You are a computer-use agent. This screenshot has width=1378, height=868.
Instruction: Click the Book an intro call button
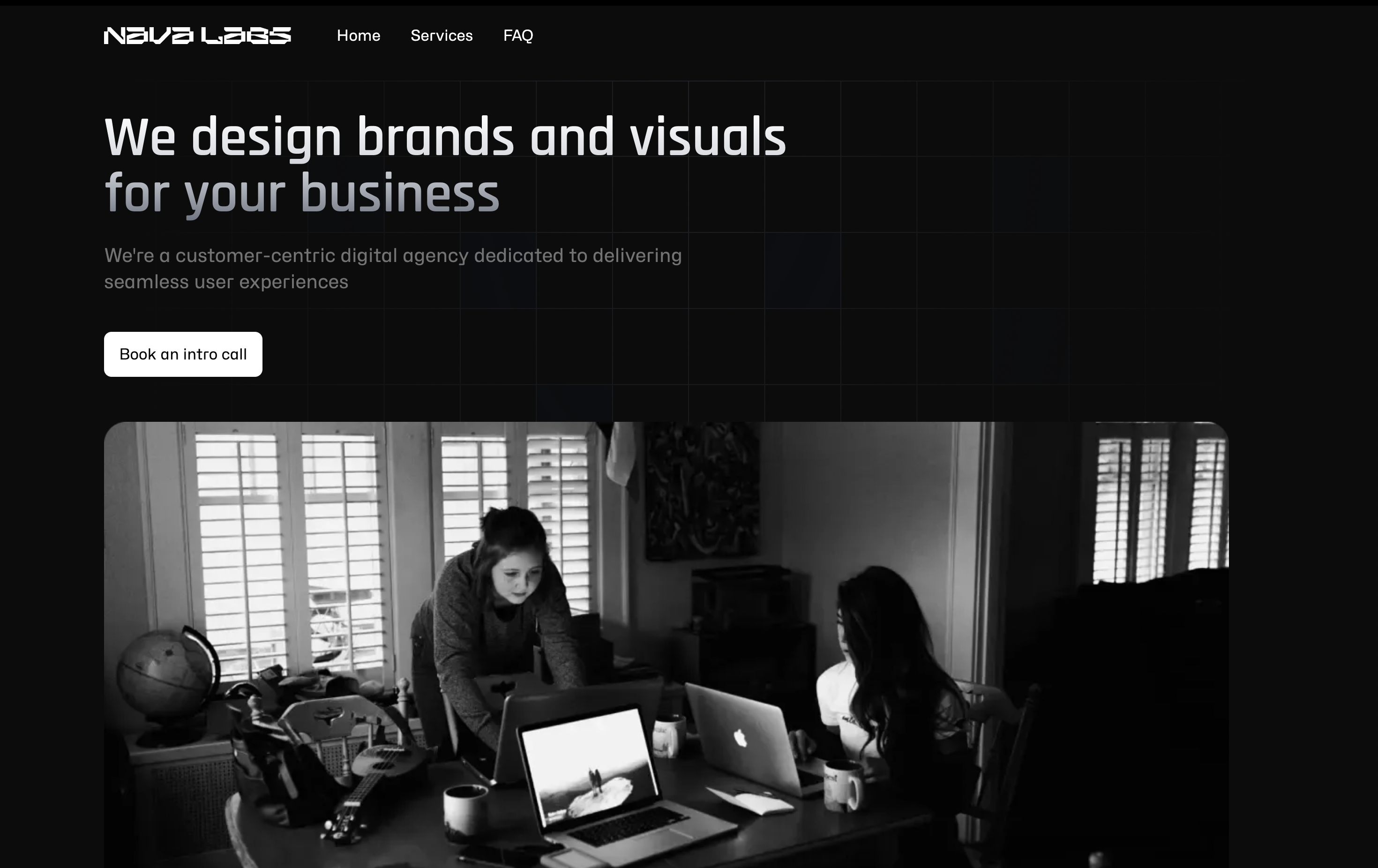183,354
